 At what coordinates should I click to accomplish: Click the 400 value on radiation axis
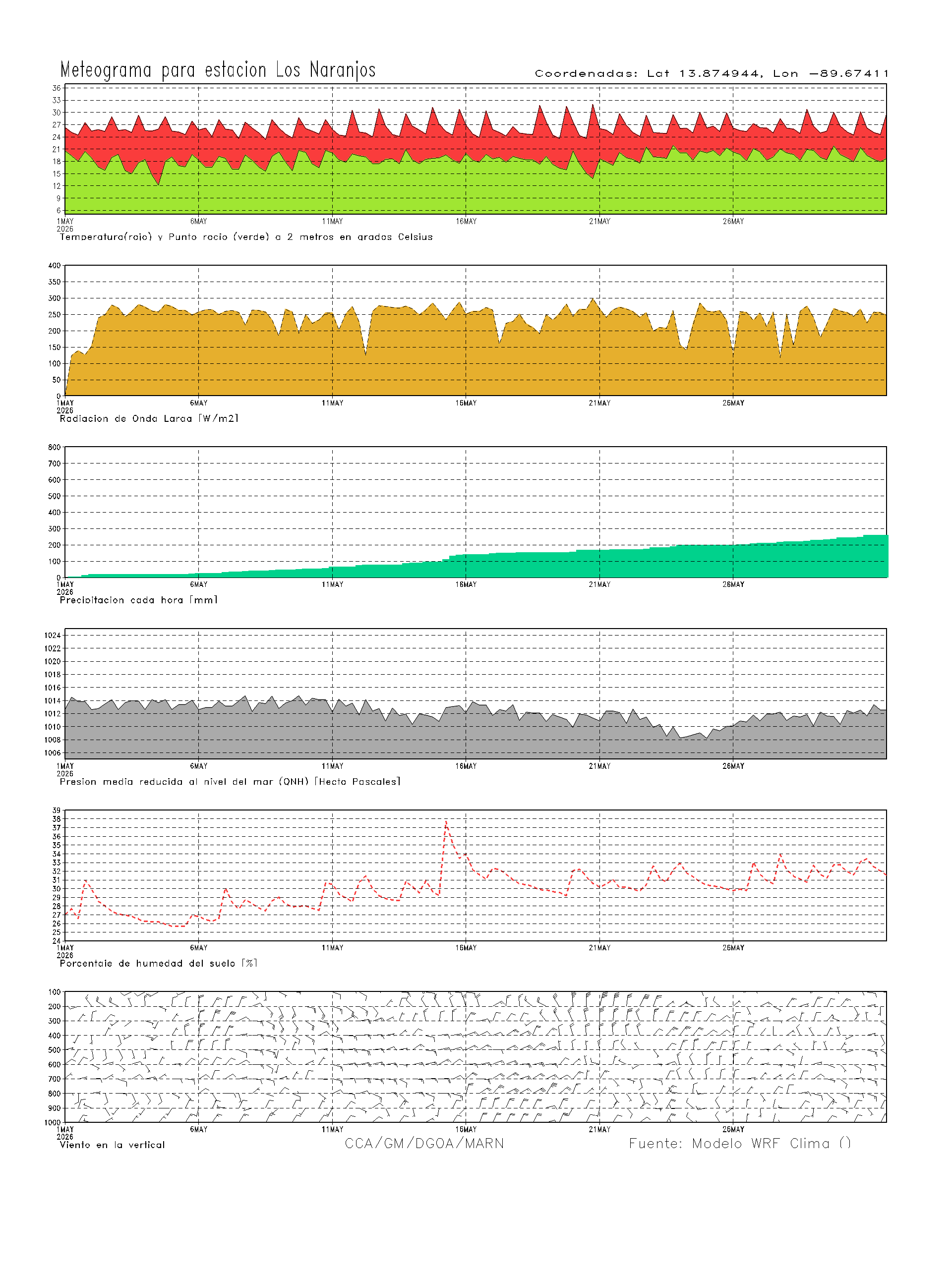(x=55, y=265)
